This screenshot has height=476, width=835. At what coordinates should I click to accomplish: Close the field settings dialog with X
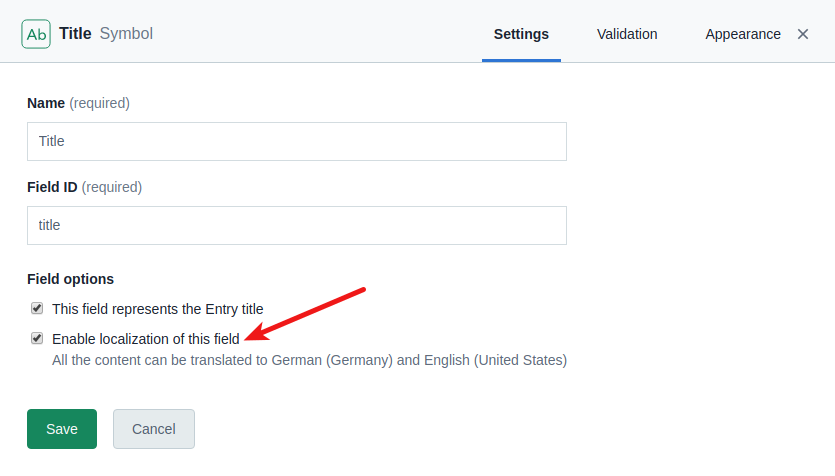803,34
